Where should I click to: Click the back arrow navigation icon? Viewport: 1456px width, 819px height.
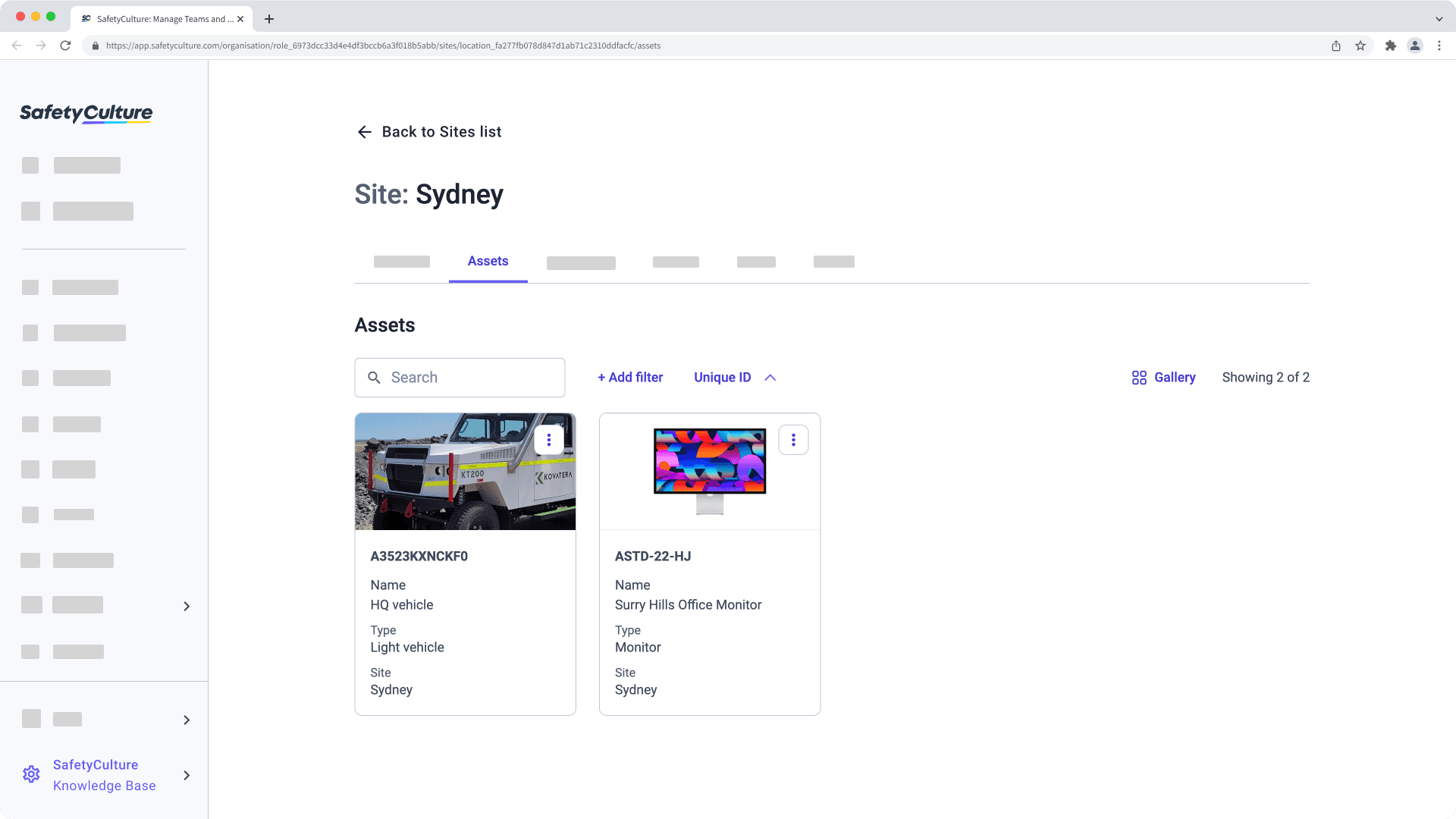click(366, 132)
